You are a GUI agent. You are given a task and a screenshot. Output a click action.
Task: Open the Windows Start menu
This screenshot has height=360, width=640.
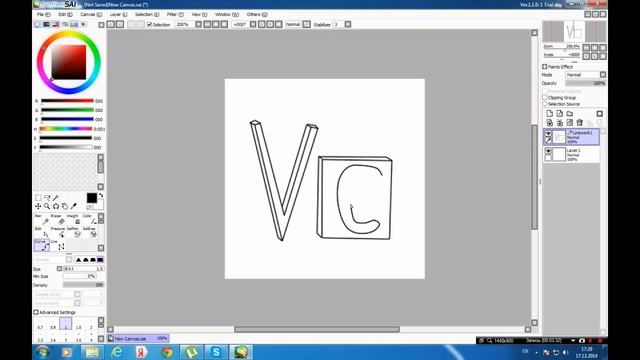(x=42, y=352)
